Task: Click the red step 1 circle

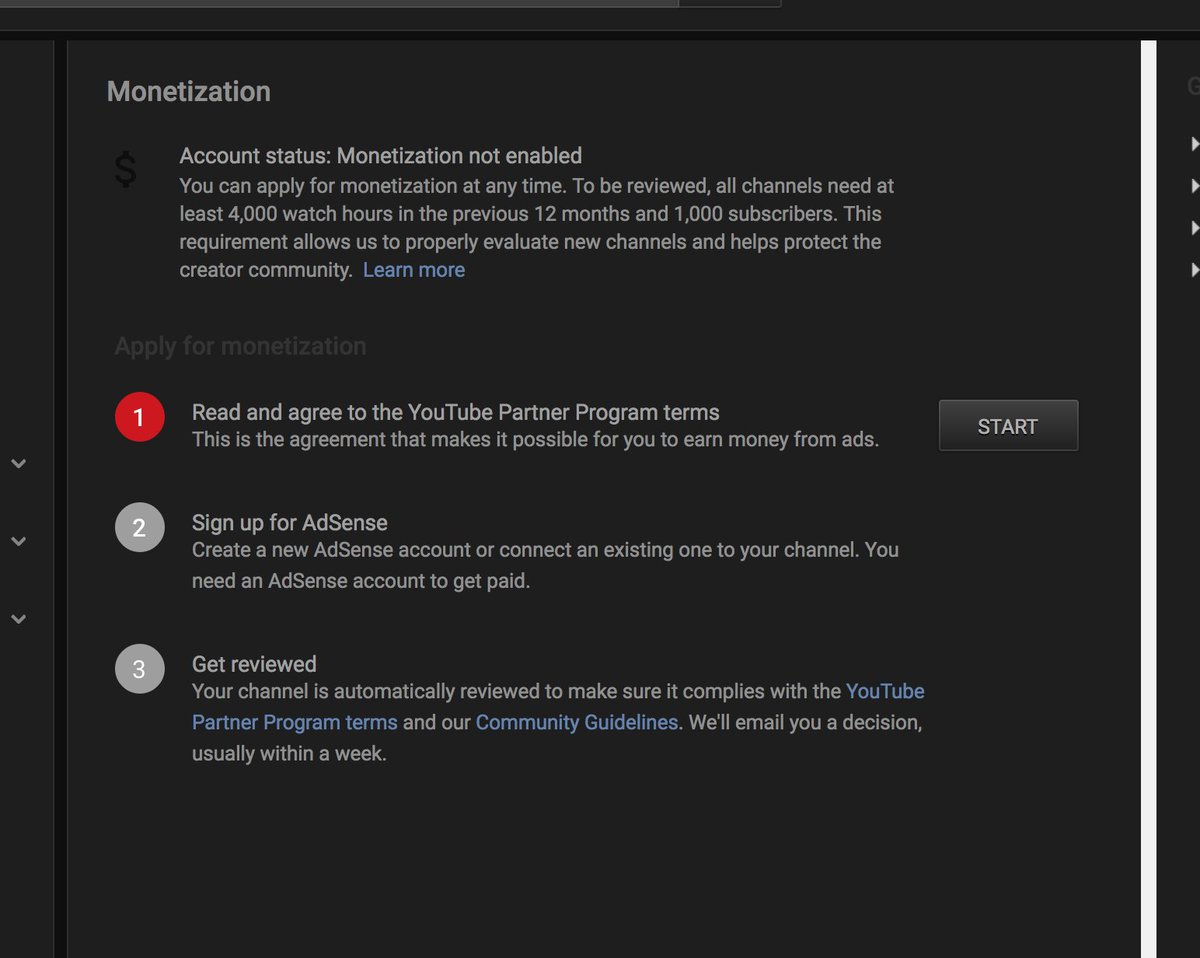Action: point(139,417)
